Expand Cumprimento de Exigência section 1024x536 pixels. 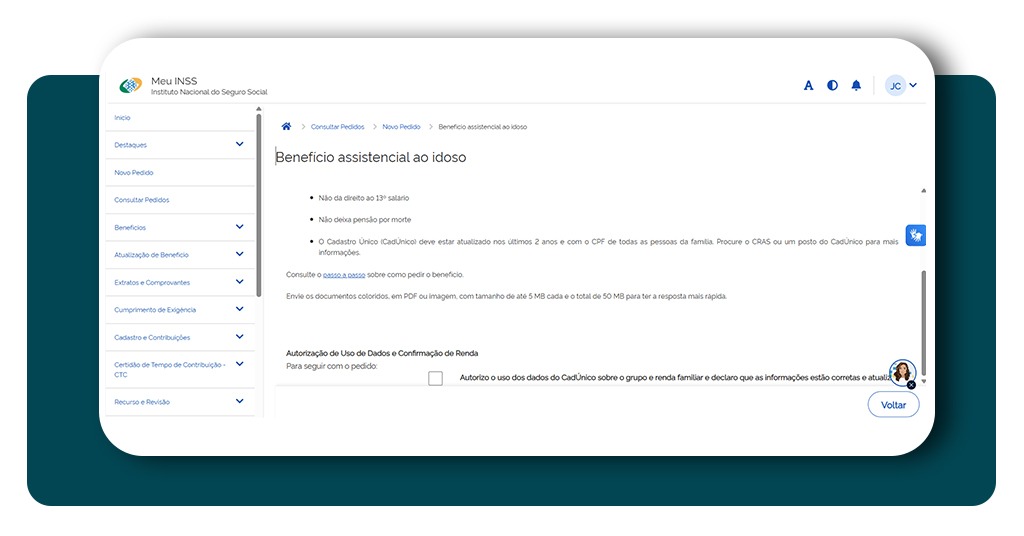[x=180, y=309]
